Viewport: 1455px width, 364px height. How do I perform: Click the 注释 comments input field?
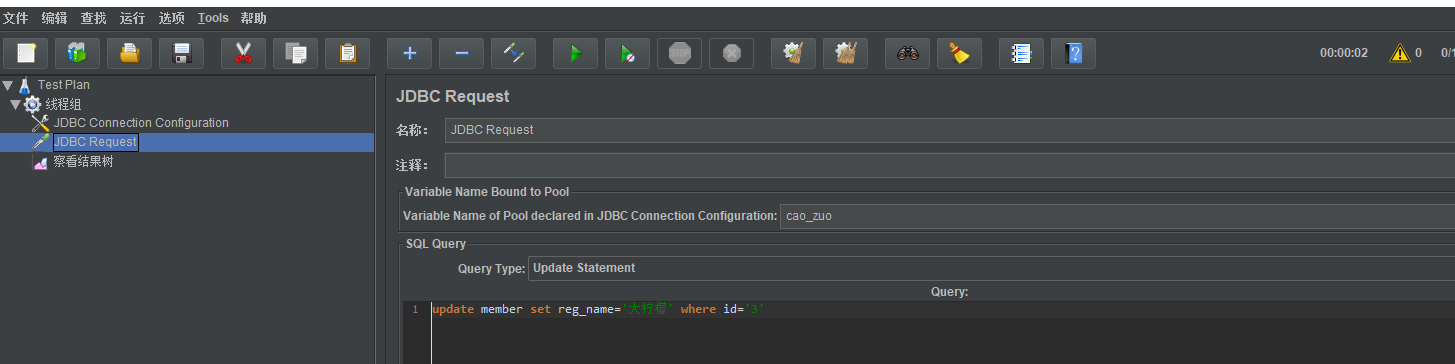tap(949, 165)
